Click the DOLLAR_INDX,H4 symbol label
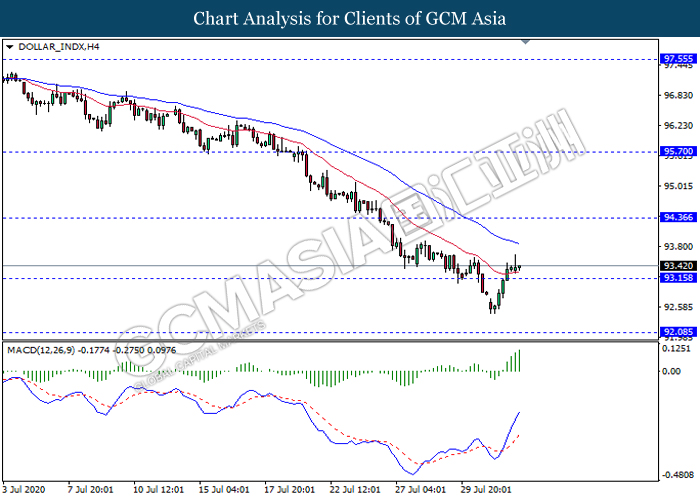The height and width of the screenshot is (500, 700). (56, 47)
